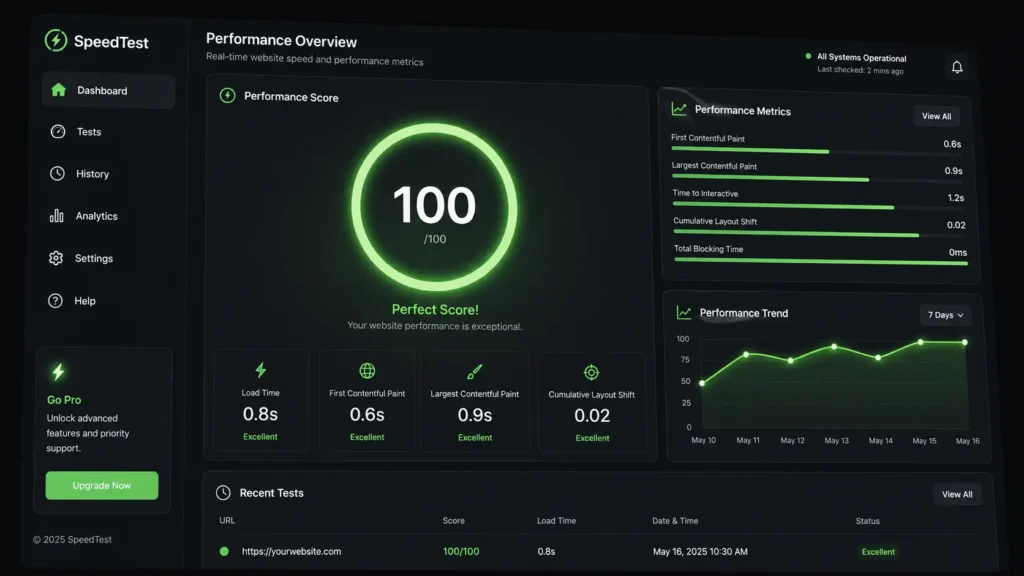Click the 0.6s First Contentful Paint card value
1024x576 pixels.
pos(367,414)
